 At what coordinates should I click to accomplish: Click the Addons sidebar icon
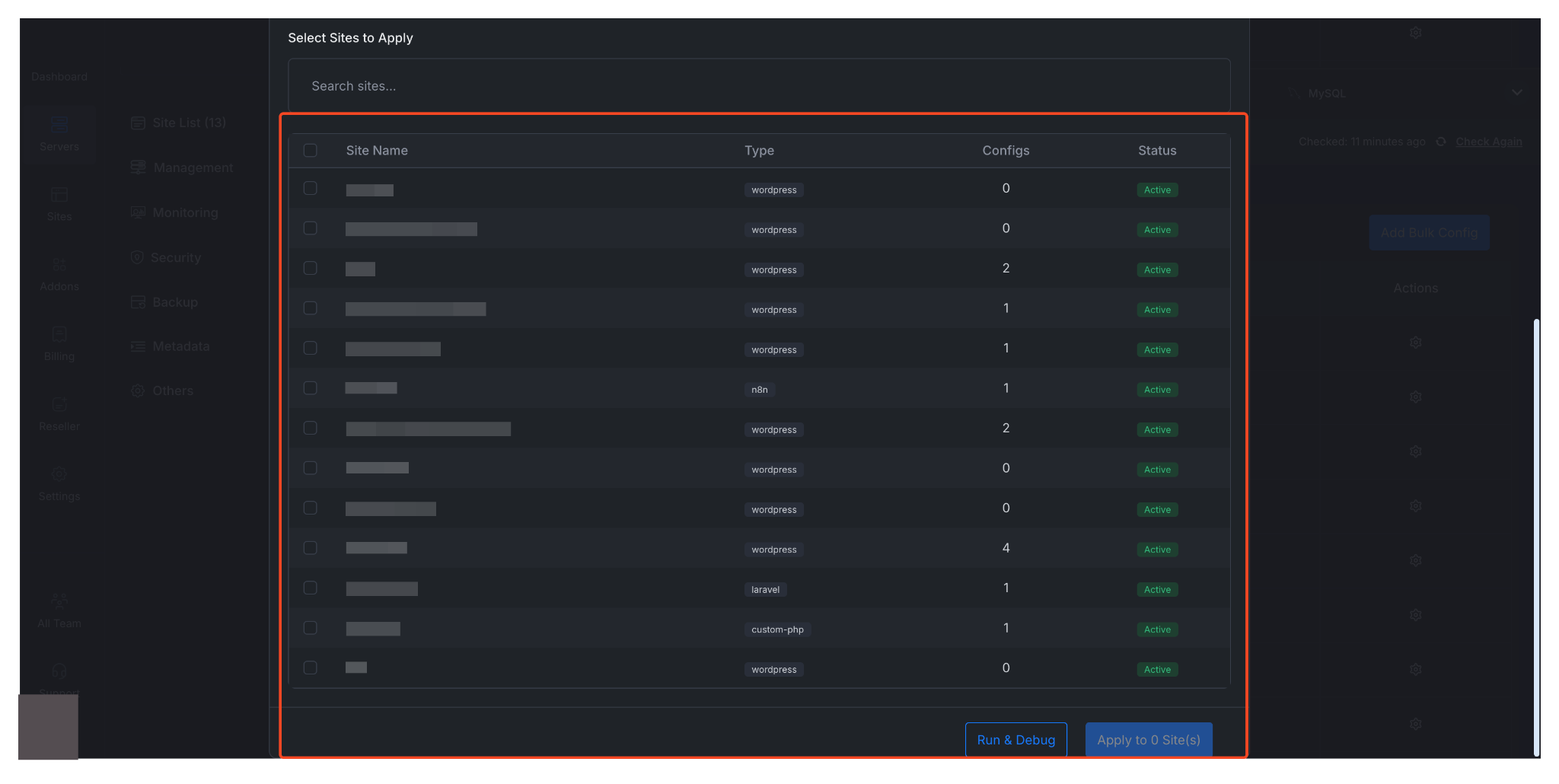point(59,266)
